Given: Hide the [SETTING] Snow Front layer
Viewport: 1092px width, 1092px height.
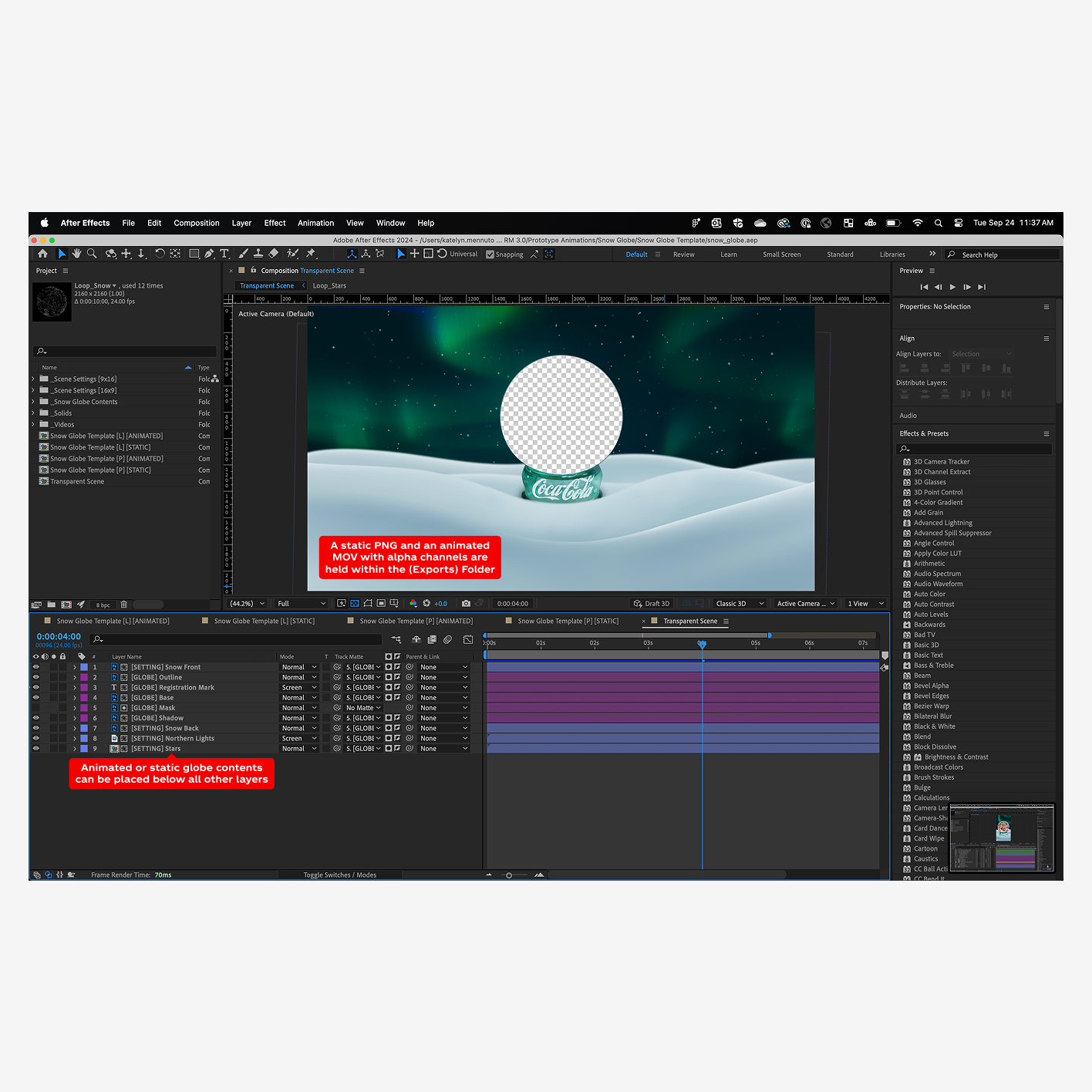Looking at the screenshot, I should [35, 667].
